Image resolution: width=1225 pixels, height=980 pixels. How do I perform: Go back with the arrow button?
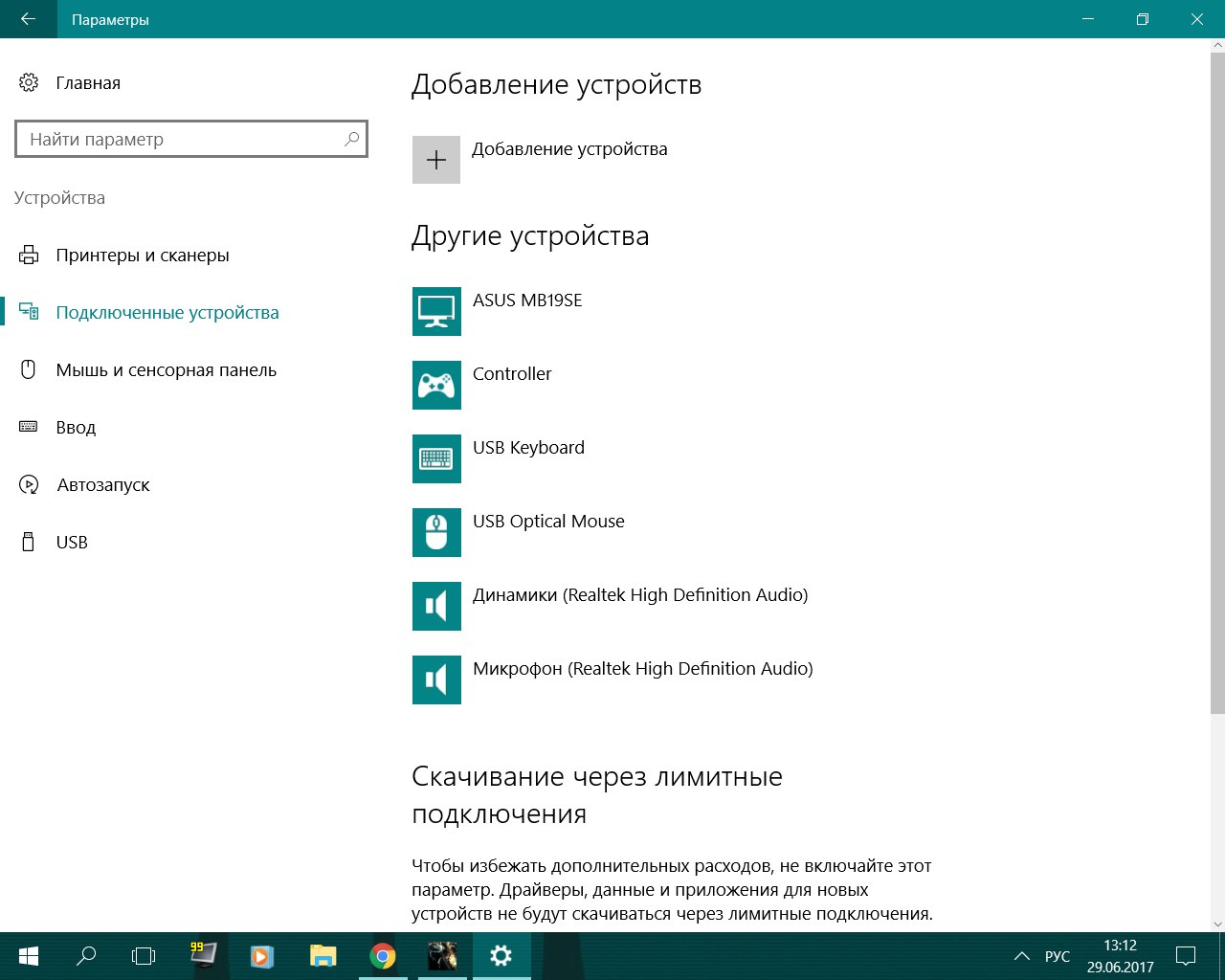pos(28,19)
